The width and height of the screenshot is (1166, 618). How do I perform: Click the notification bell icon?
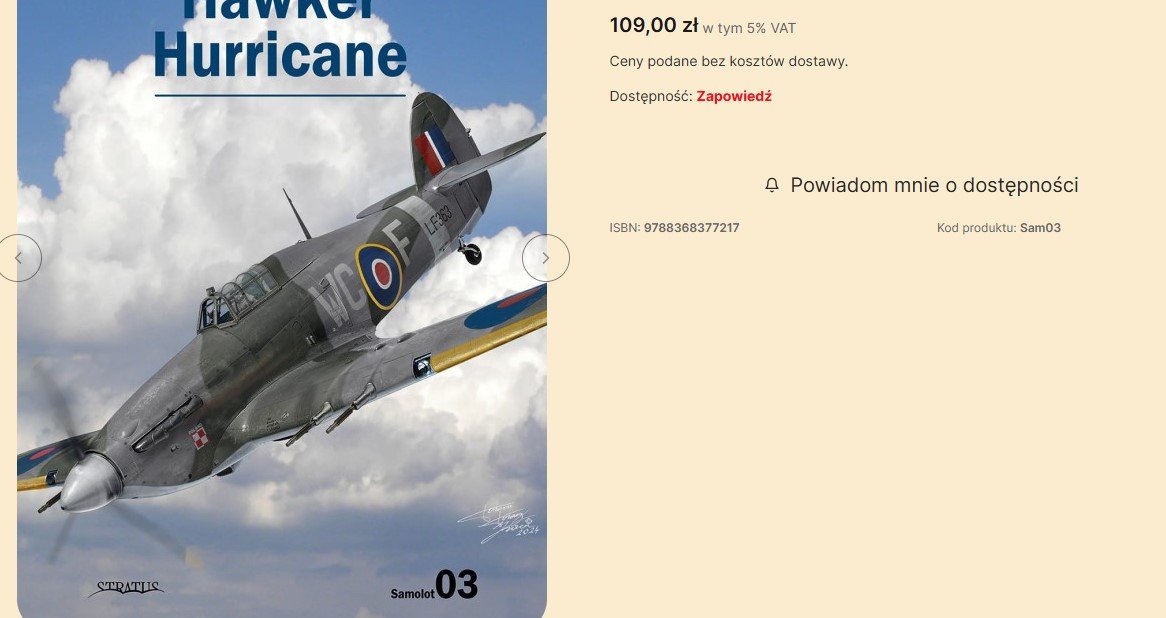click(772, 185)
